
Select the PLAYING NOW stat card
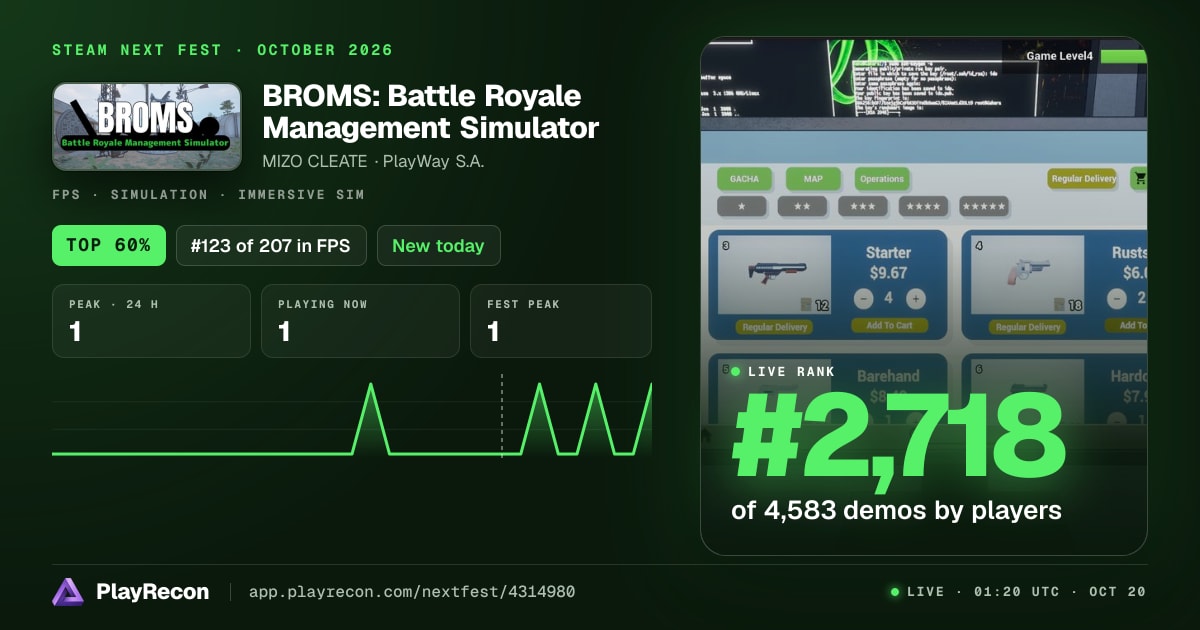[x=360, y=321]
